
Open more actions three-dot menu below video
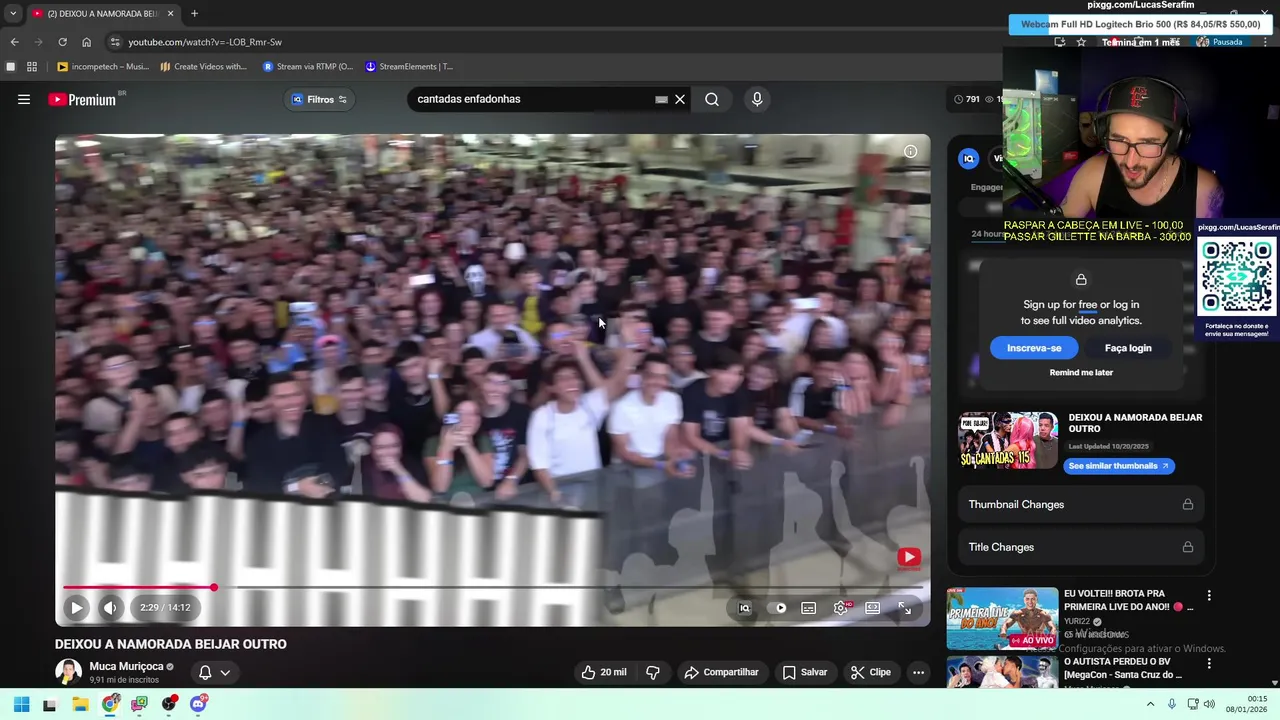tap(918, 672)
